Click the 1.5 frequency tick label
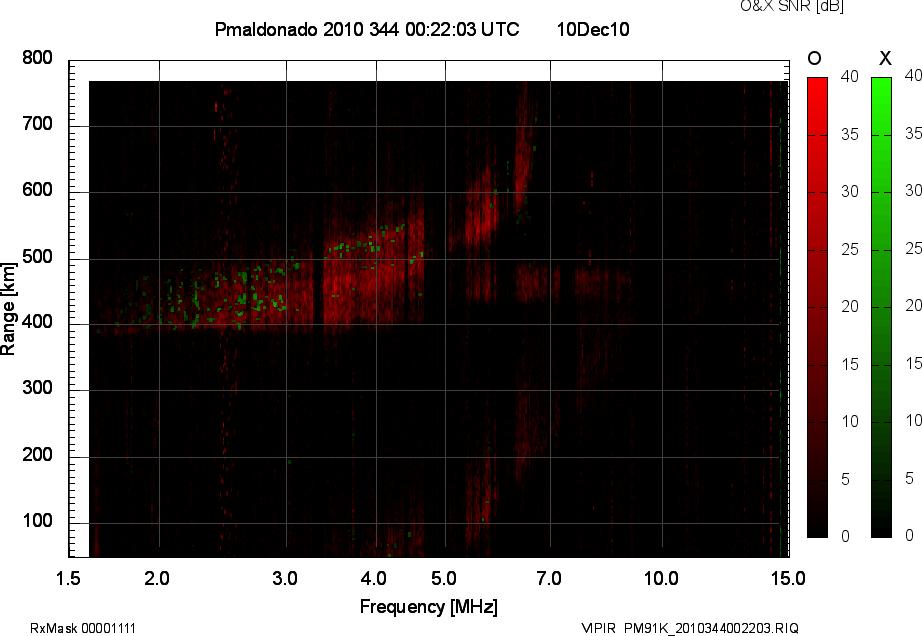Viewport: 922px width, 636px height. click(x=68, y=578)
